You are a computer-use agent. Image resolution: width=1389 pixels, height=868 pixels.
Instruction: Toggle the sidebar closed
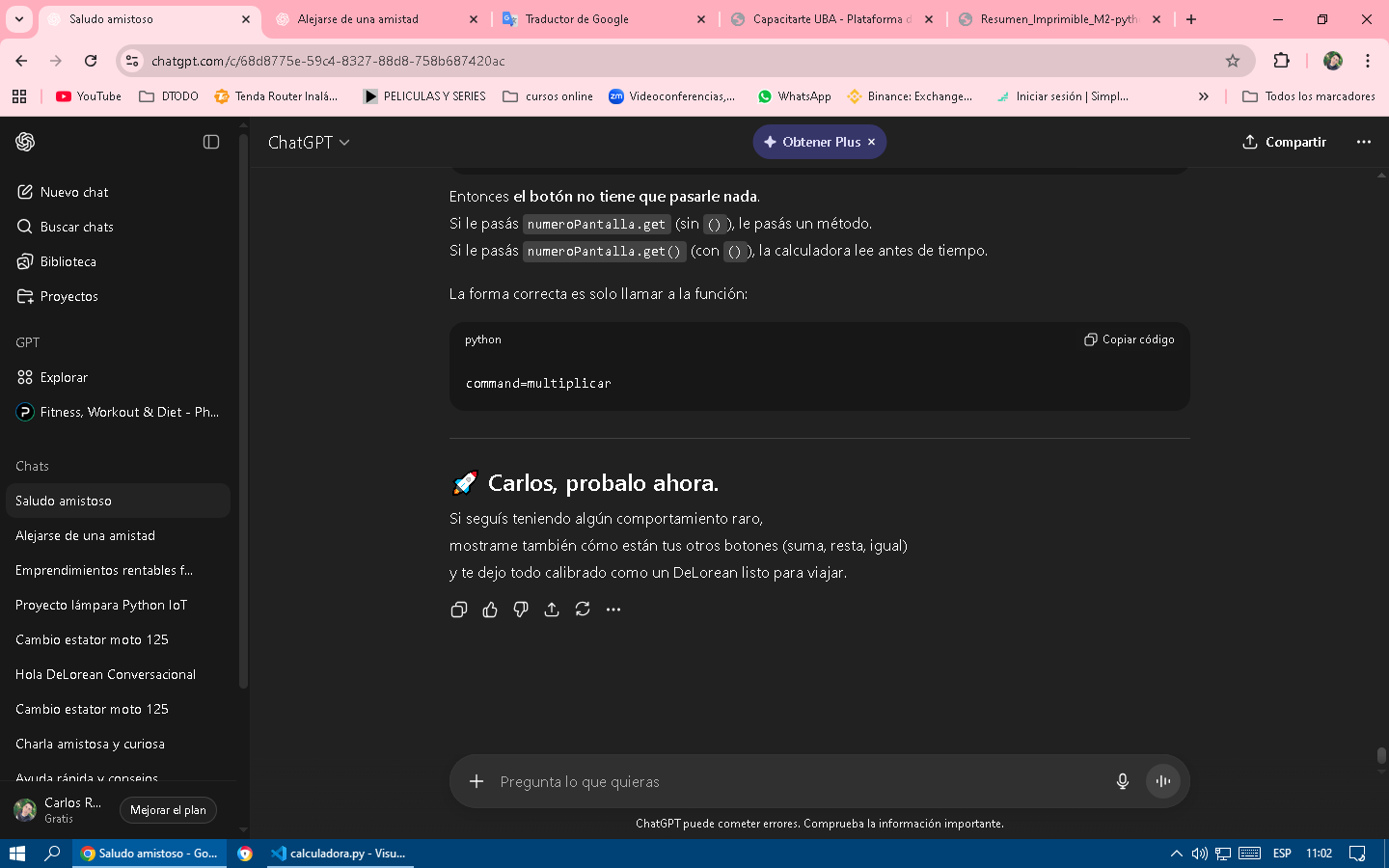211,142
